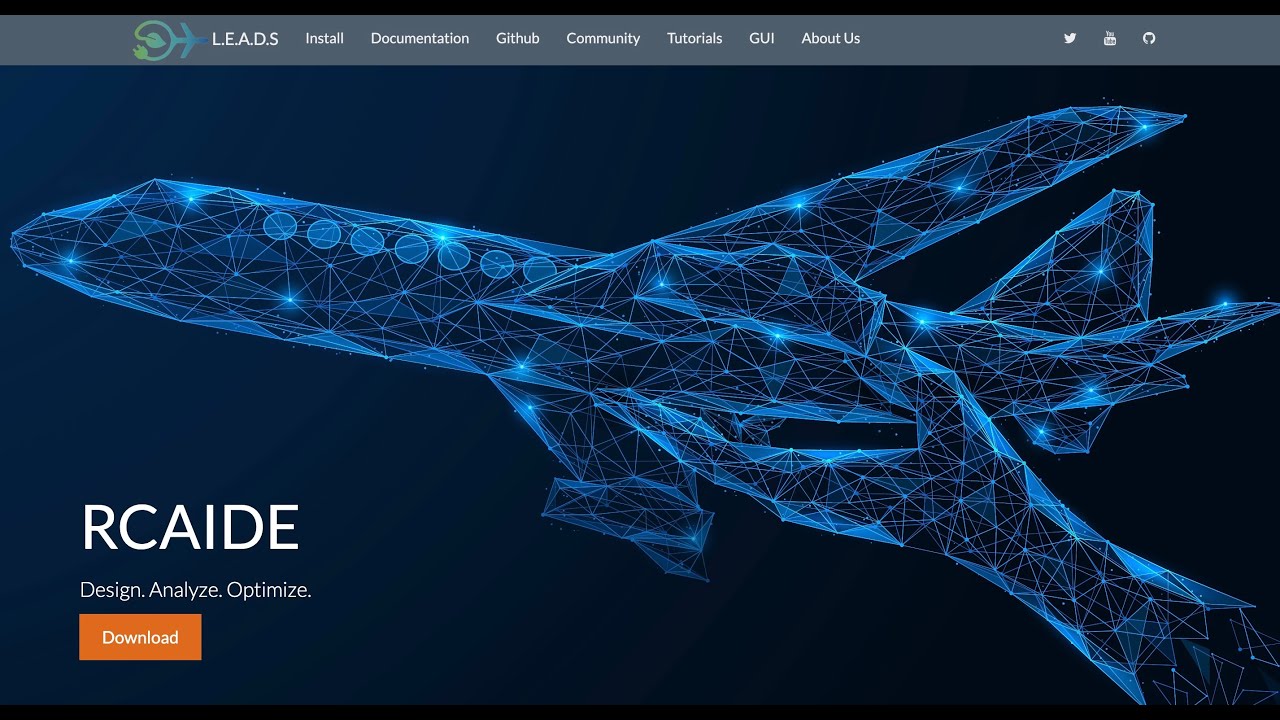Click the L.E.A.D.S airplane logo icon
The image size is (1280, 720).
pyautogui.click(x=168, y=40)
